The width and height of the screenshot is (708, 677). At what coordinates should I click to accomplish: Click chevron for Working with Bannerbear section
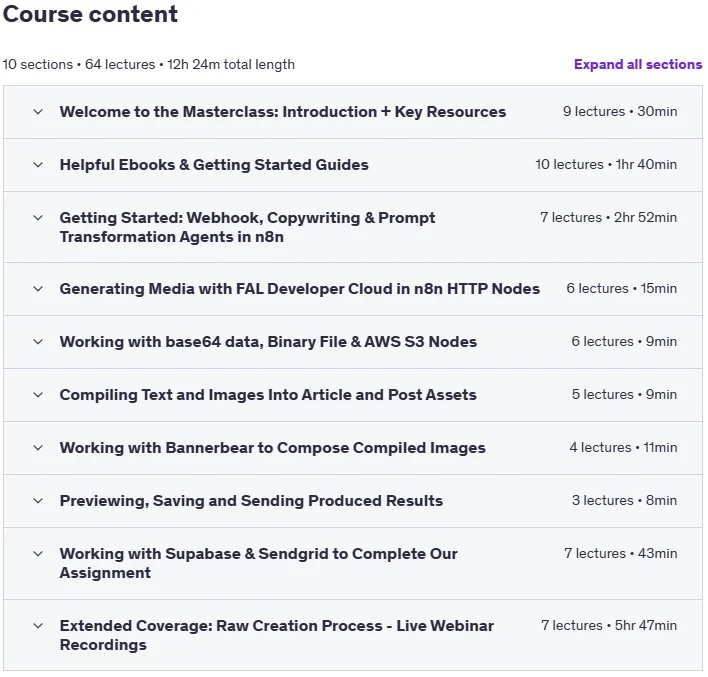(x=38, y=448)
